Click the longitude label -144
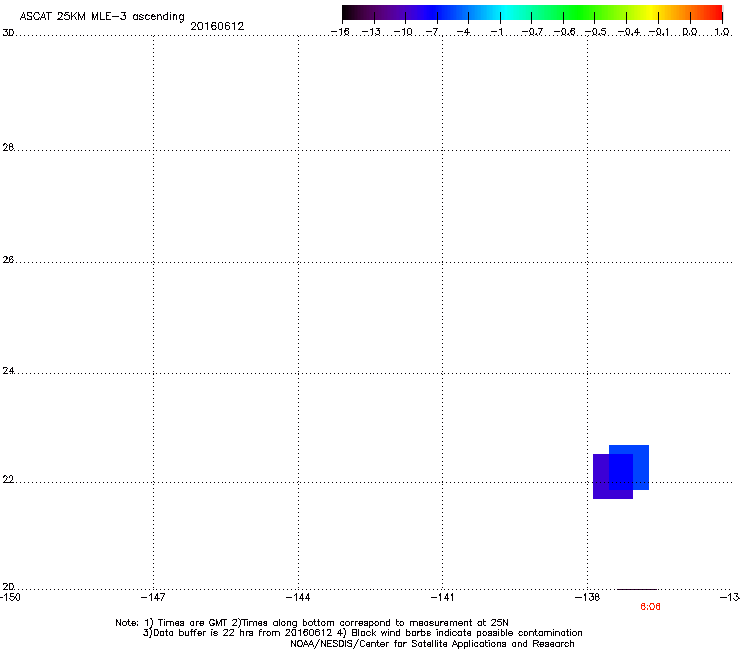 [x=298, y=598]
